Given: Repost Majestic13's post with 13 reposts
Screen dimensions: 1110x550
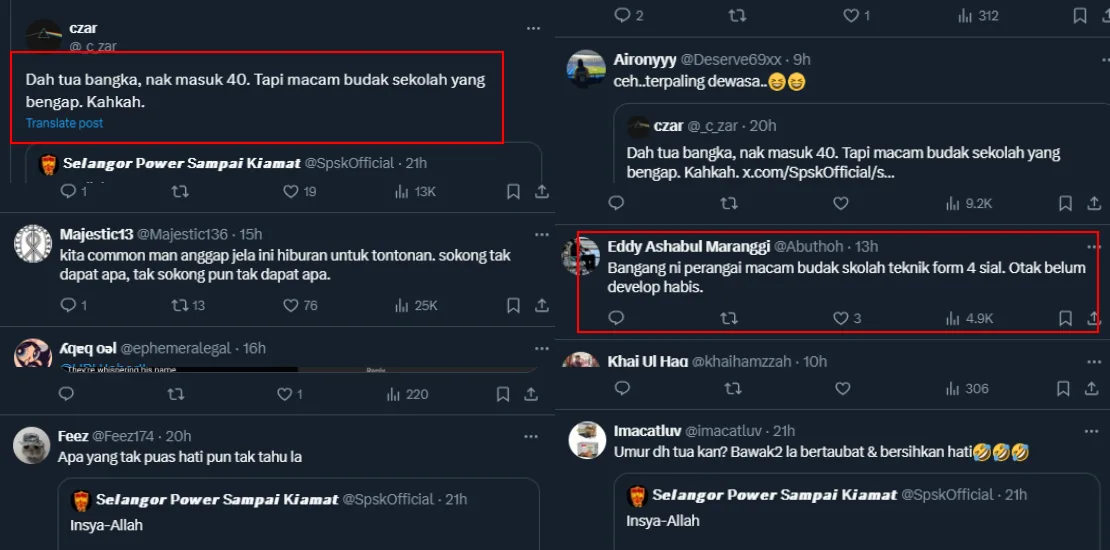Looking at the screenshot, I should pos(181,305).
